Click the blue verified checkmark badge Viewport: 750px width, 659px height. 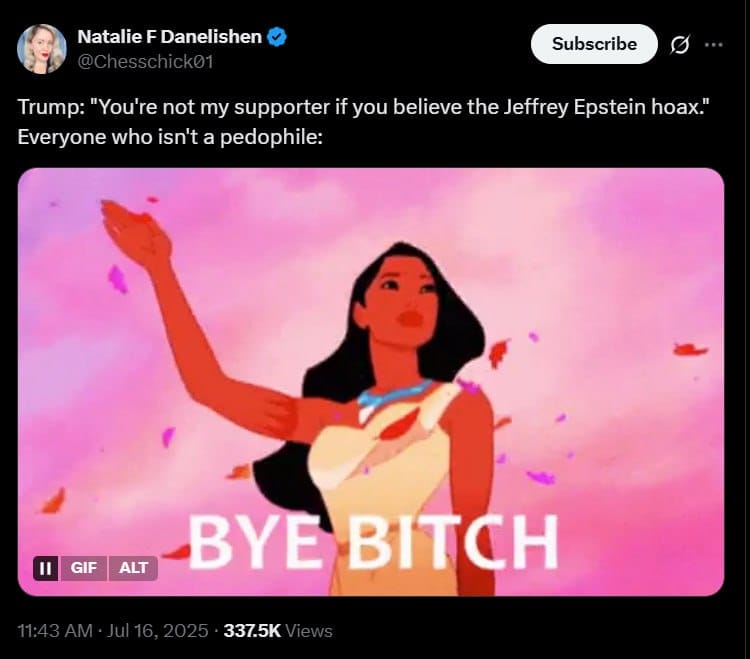click(277, 37)
